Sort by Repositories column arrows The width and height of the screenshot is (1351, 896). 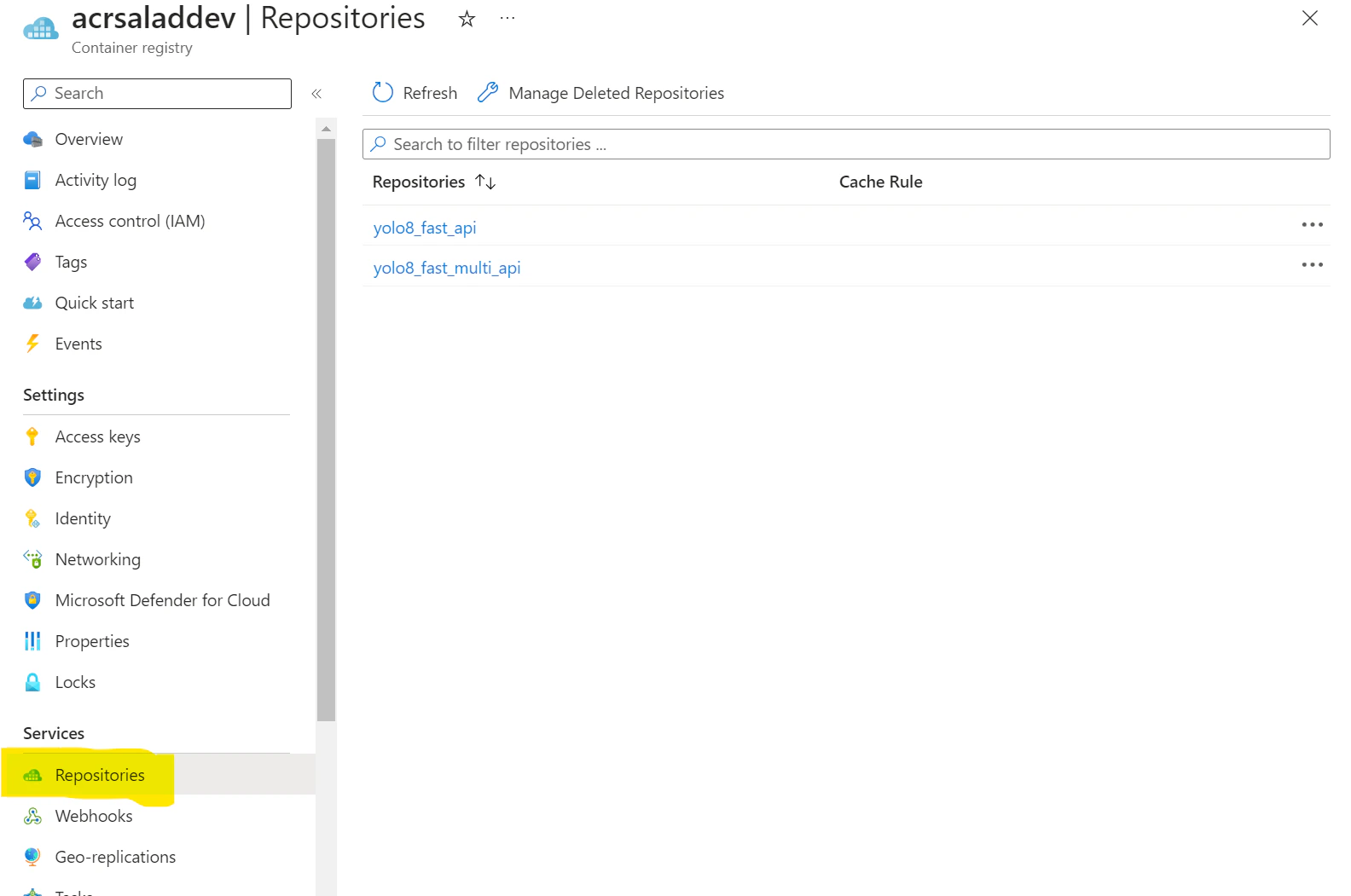click(485, 182)
